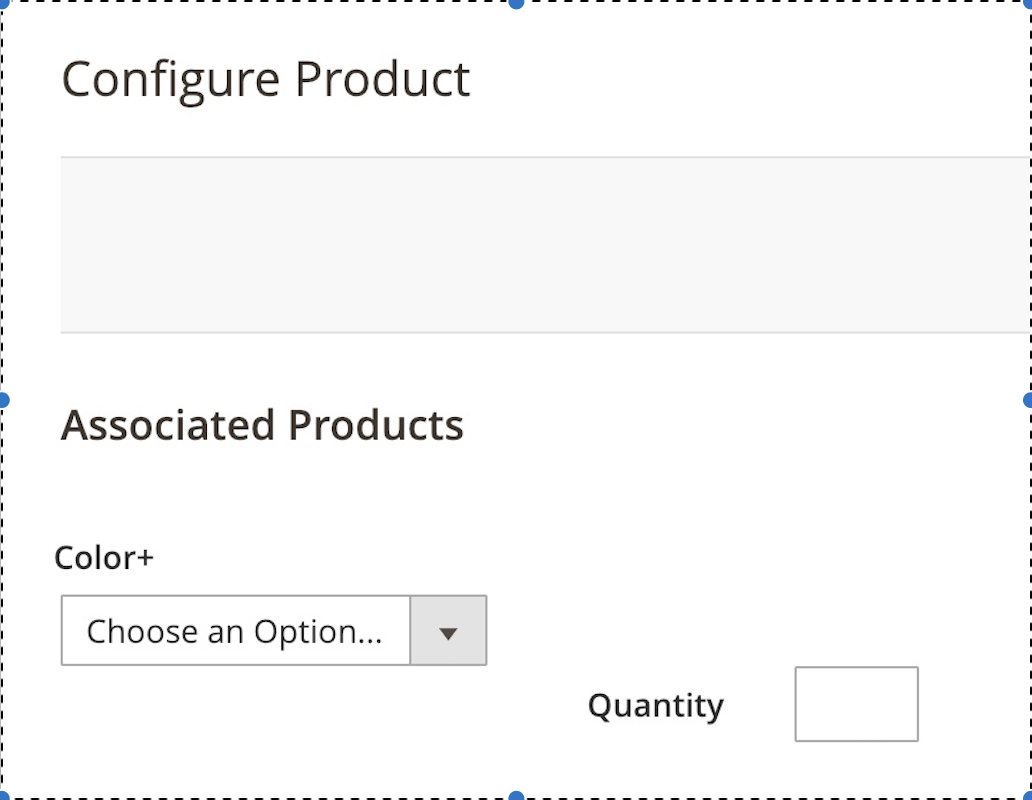Click the Quantity label text

(x=656, y=705)
